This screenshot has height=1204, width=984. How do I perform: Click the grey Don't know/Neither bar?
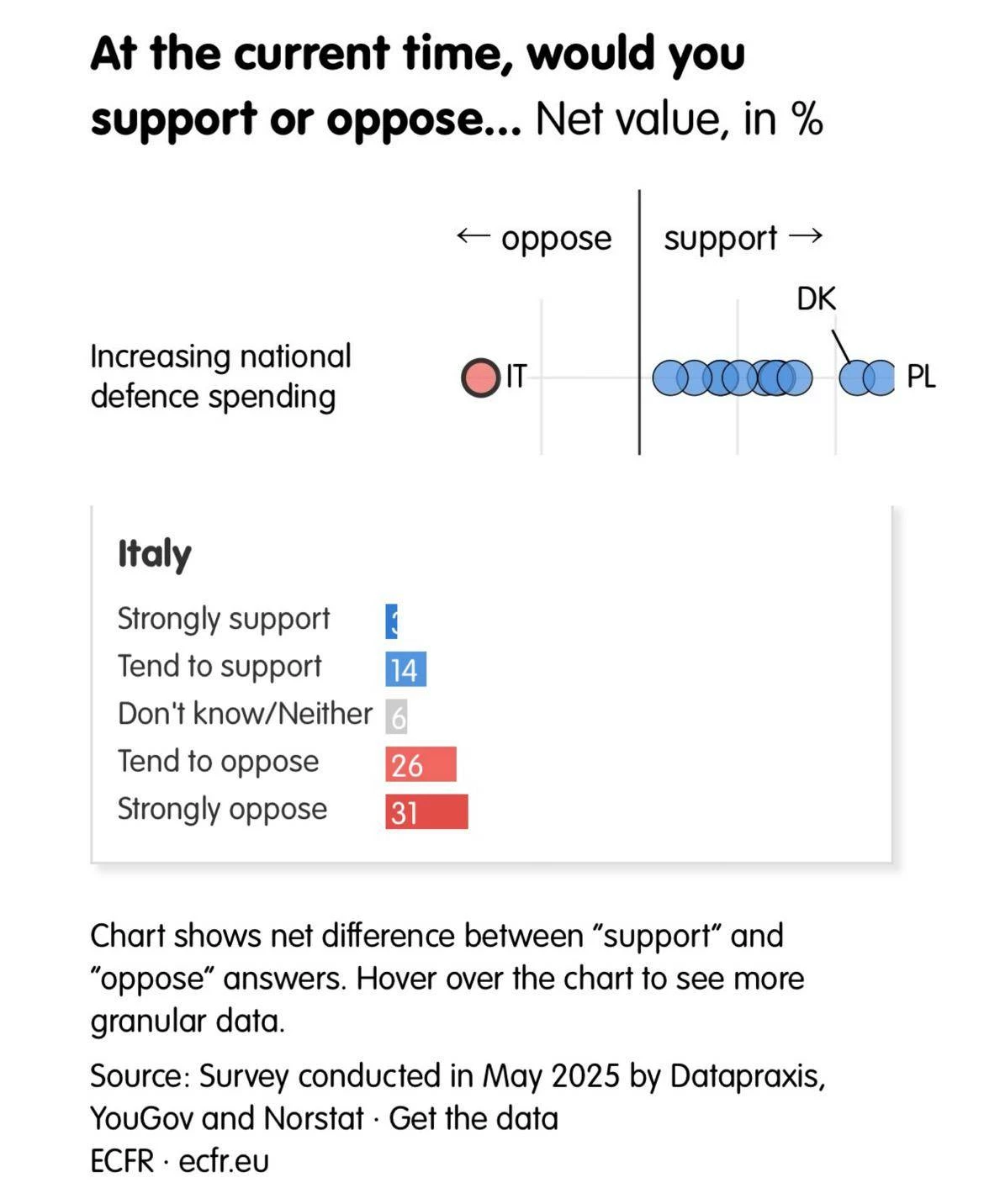click(396, 716)
